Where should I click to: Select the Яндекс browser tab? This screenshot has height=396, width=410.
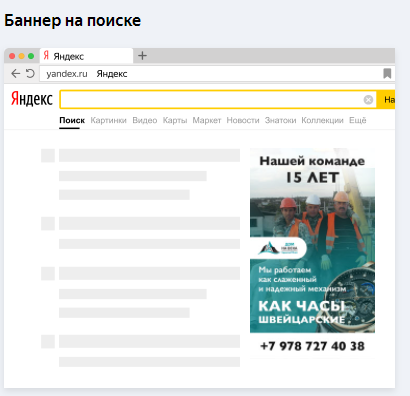point(87,56)
